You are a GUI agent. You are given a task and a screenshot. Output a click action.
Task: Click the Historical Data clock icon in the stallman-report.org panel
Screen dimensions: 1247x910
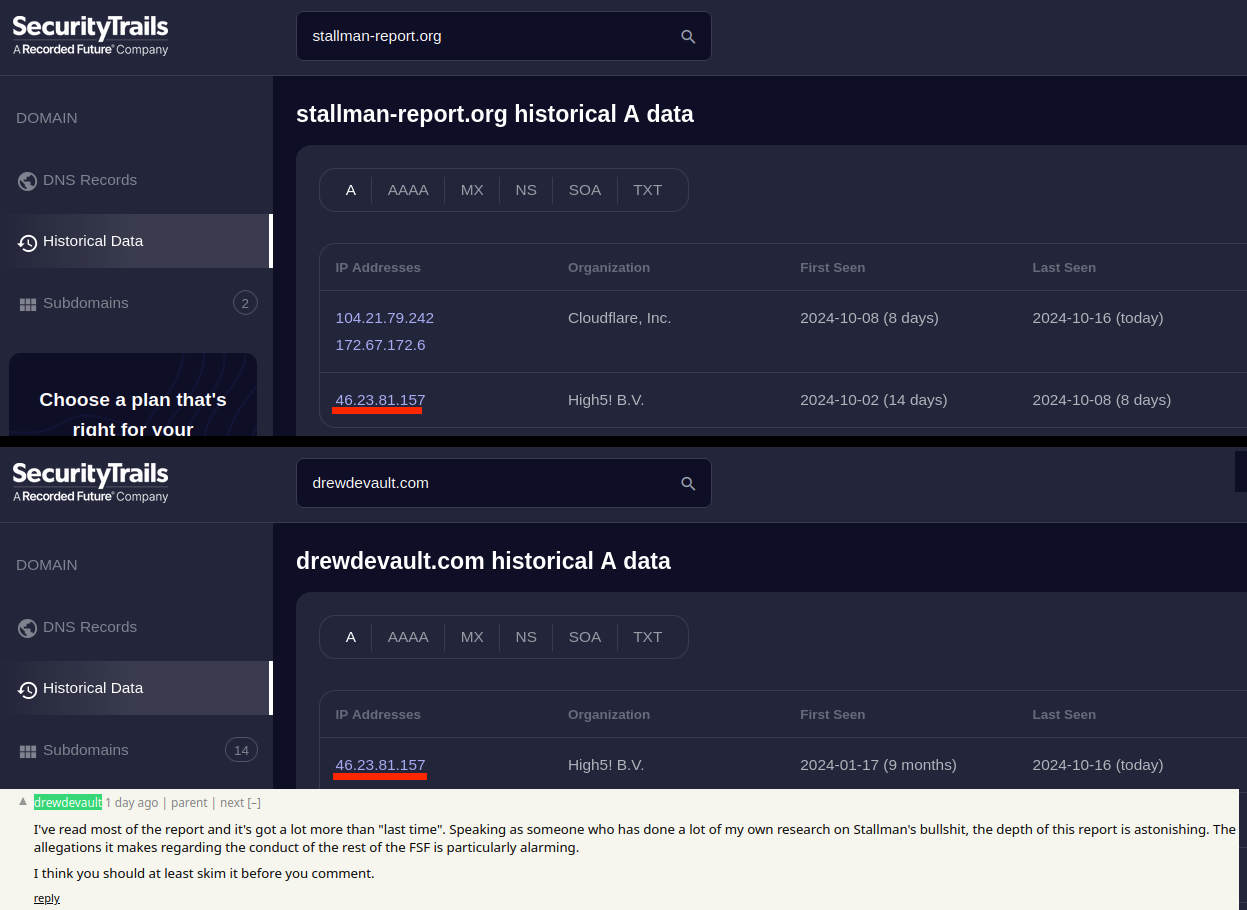click(27, 242)
